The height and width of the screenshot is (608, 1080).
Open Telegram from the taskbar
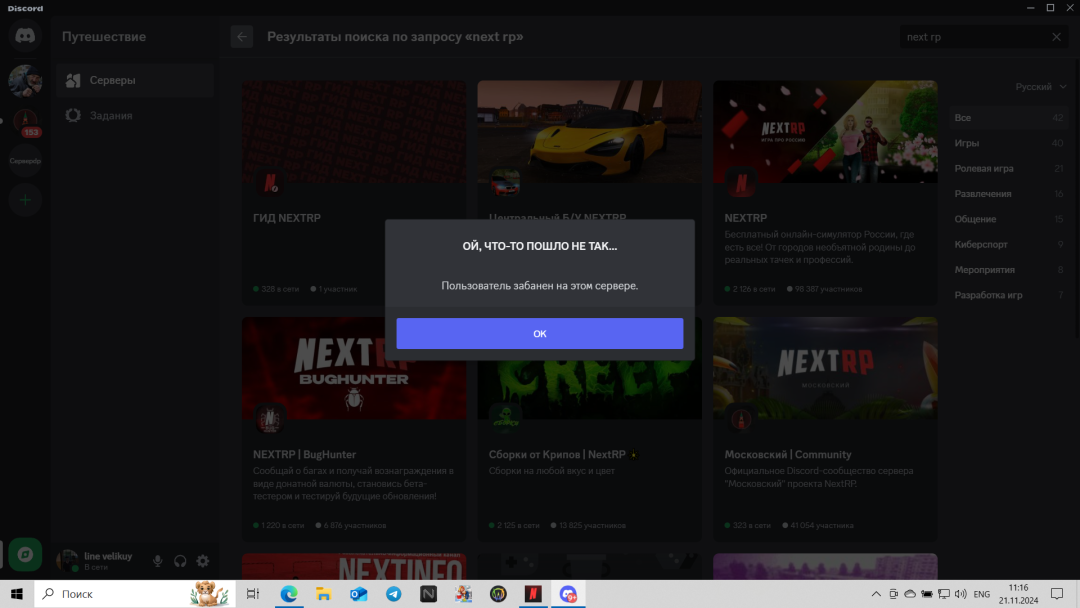click(394, 594)
